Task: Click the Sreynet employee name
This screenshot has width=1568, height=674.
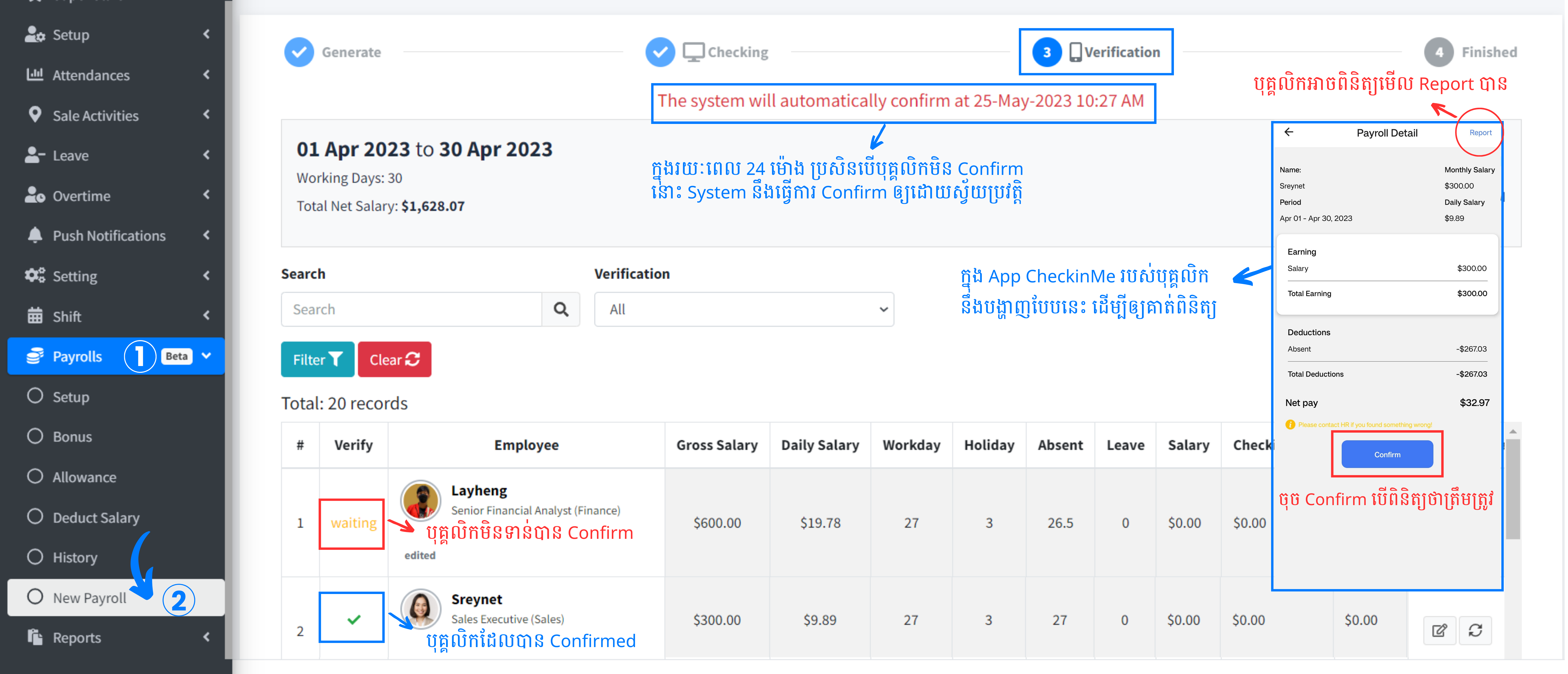Action: [x=477, y=599]
